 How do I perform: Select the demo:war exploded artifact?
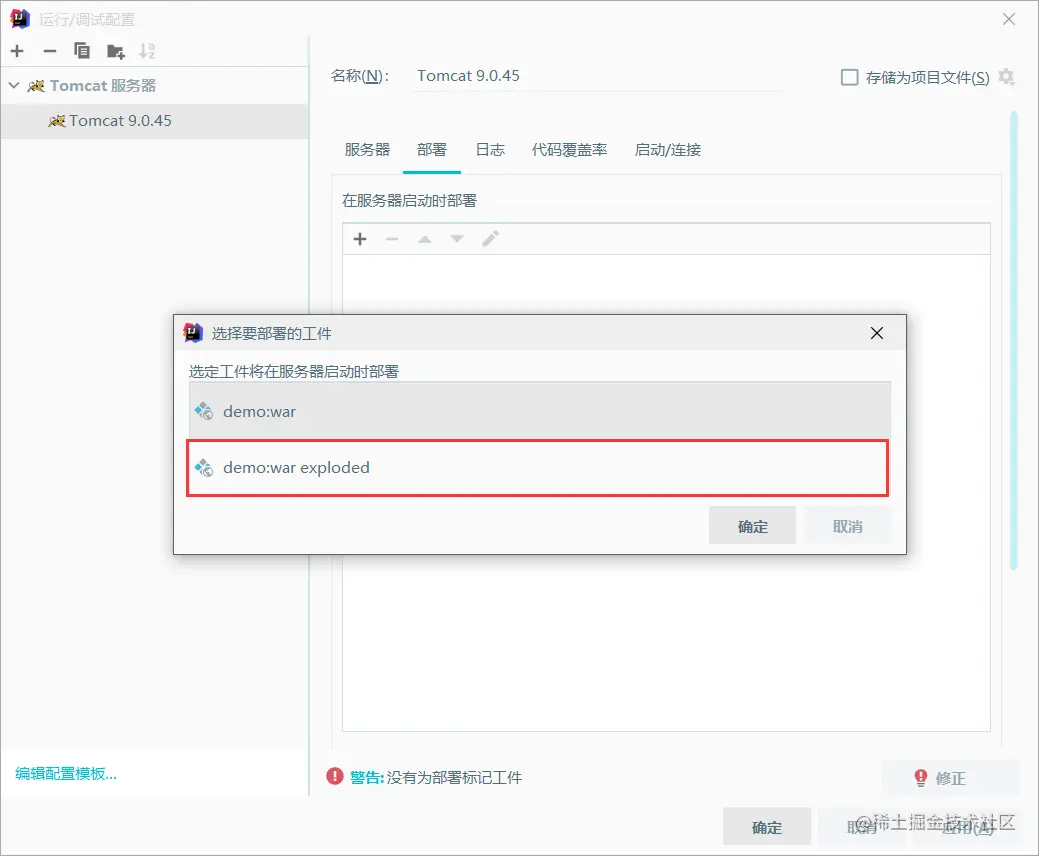pos(537,468)
